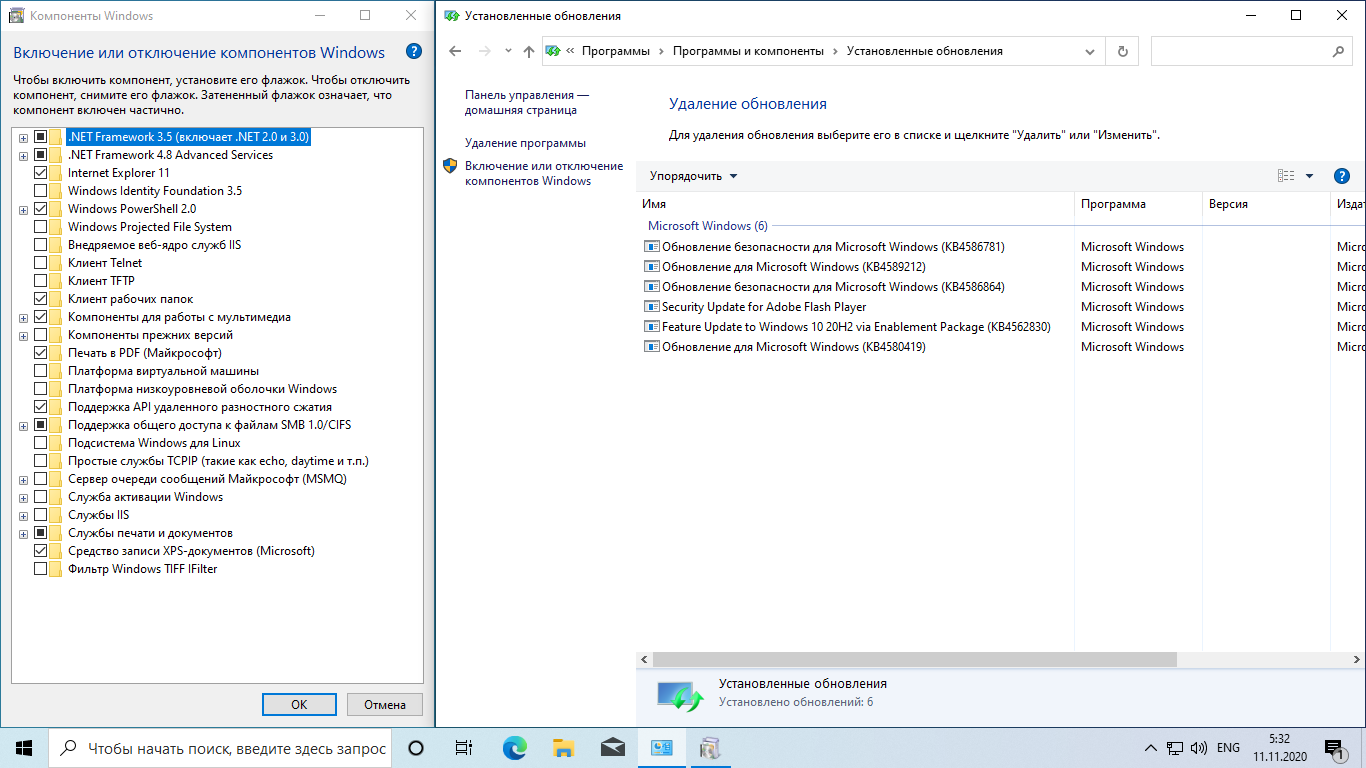Viewport: 1366px width, 768px height.
Task: Enable Windows Identity Foundation 3.5 checkbox
Action: [40, 191]
